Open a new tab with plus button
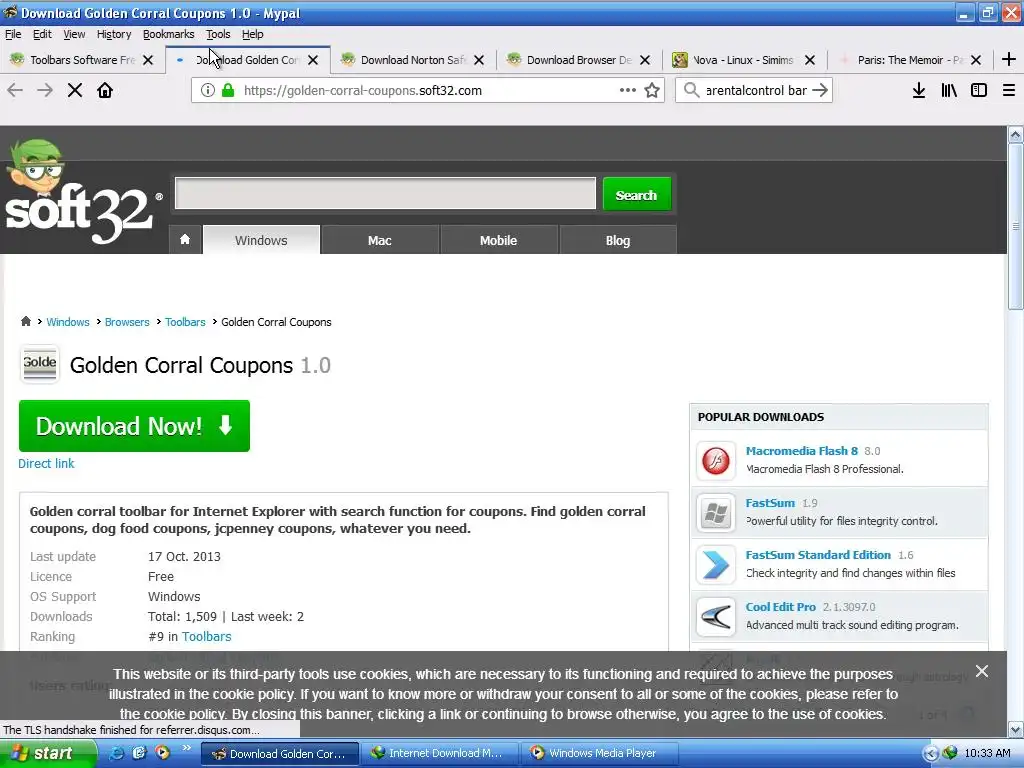Screen dimensions: 1024x768 click(x=1008, y=59)
